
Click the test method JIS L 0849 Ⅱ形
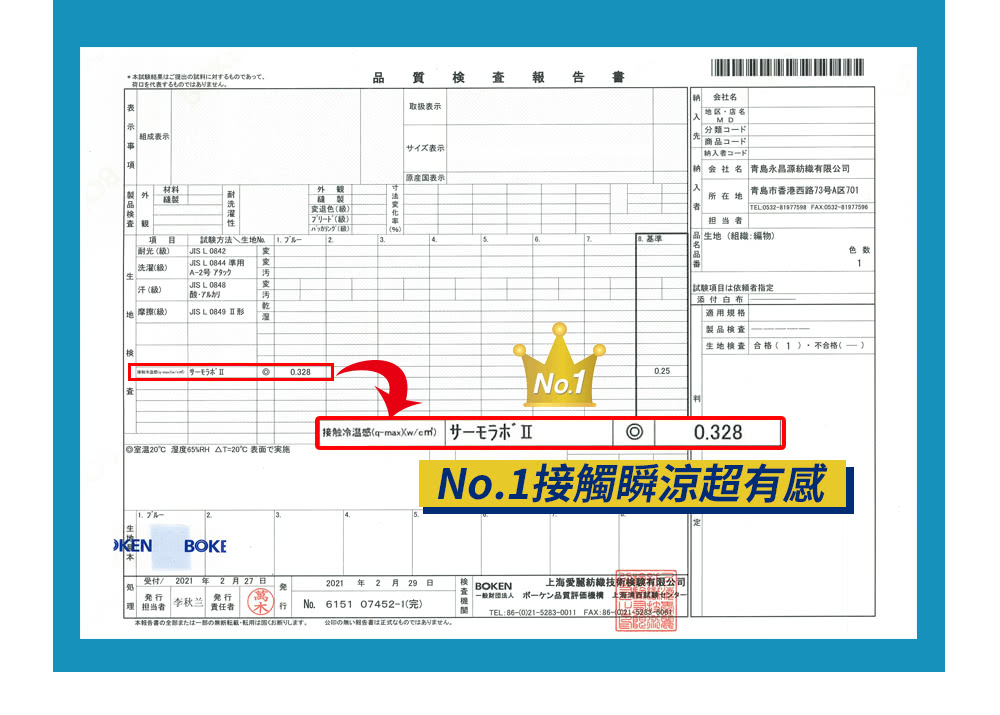click(x=217, y=312)
